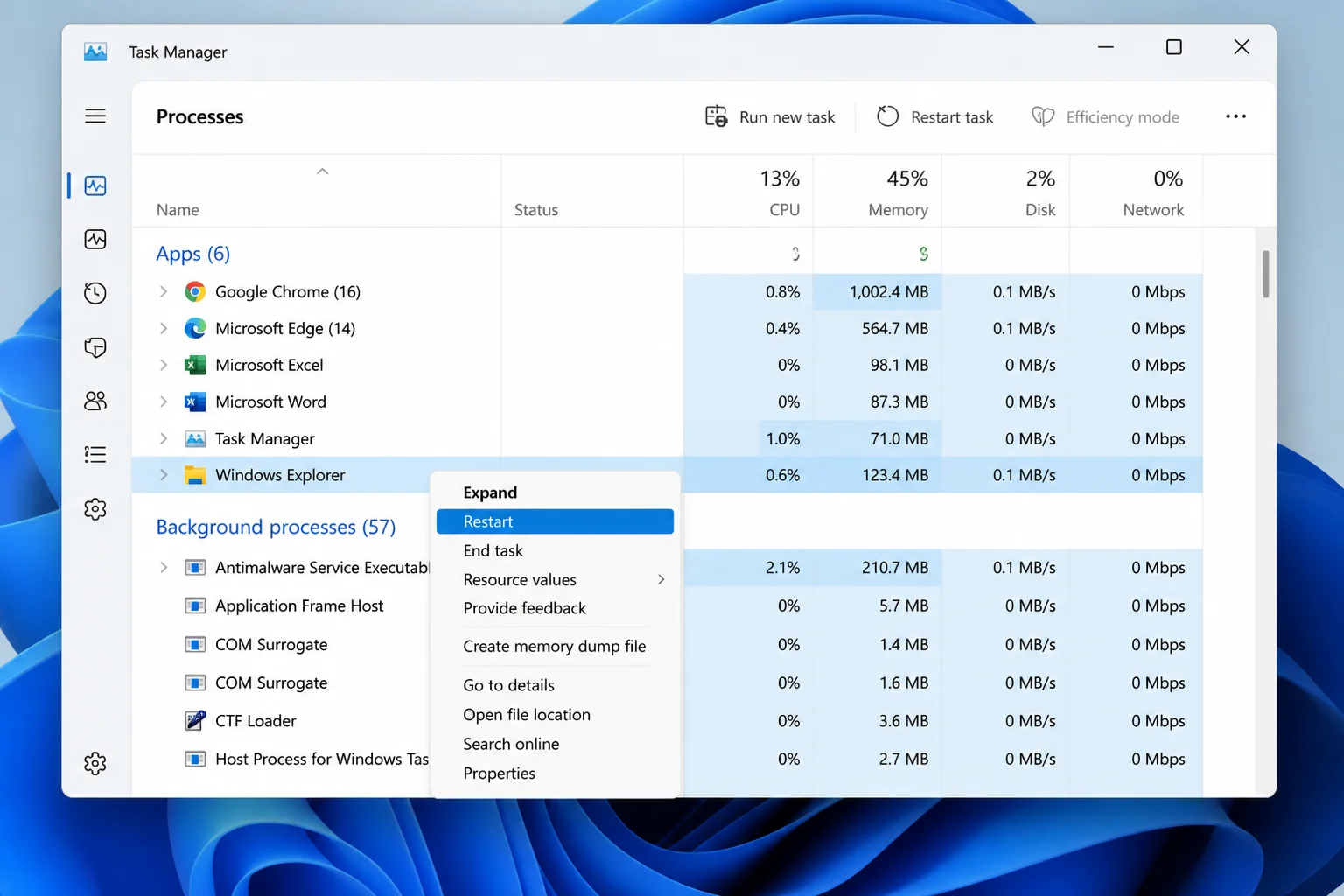Sort by the Disk column header
1344x896 pixels.
1006,192
